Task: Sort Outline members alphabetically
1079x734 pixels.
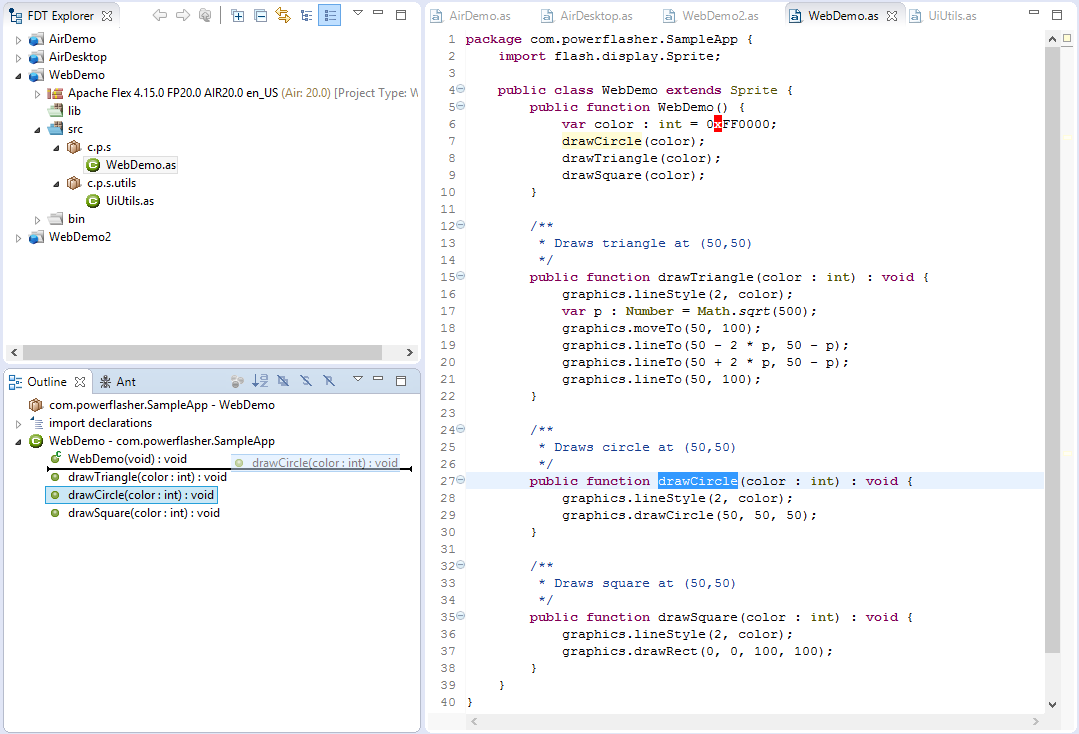Action: click(260, 381)
